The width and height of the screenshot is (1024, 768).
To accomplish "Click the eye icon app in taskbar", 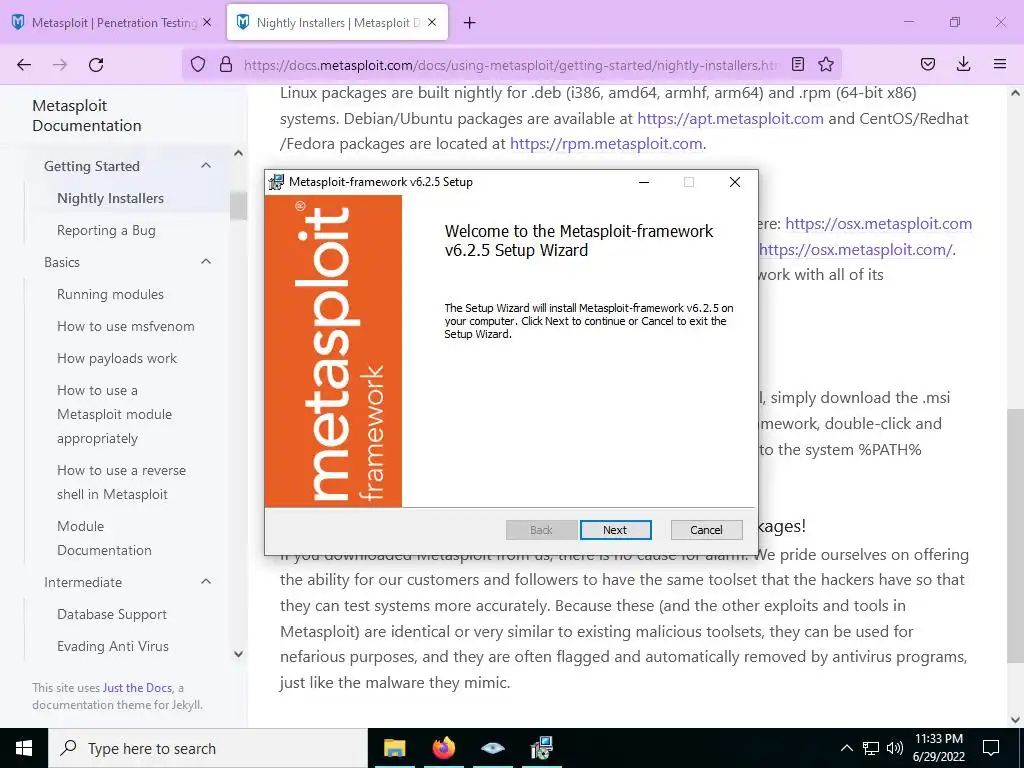I will coord(492,748).
